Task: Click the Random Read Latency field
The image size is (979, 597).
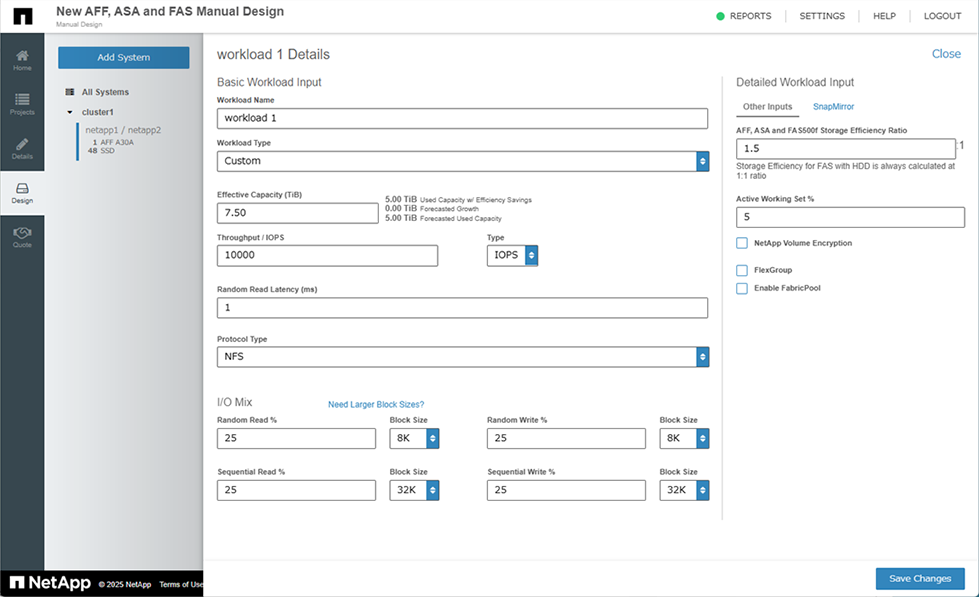Action: (463, 308)
